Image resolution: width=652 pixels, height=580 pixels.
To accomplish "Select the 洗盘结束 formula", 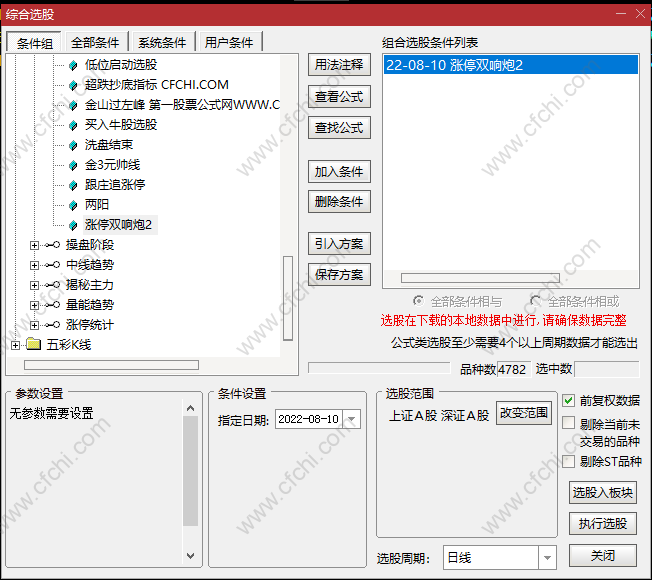I will tap(109, 145).
